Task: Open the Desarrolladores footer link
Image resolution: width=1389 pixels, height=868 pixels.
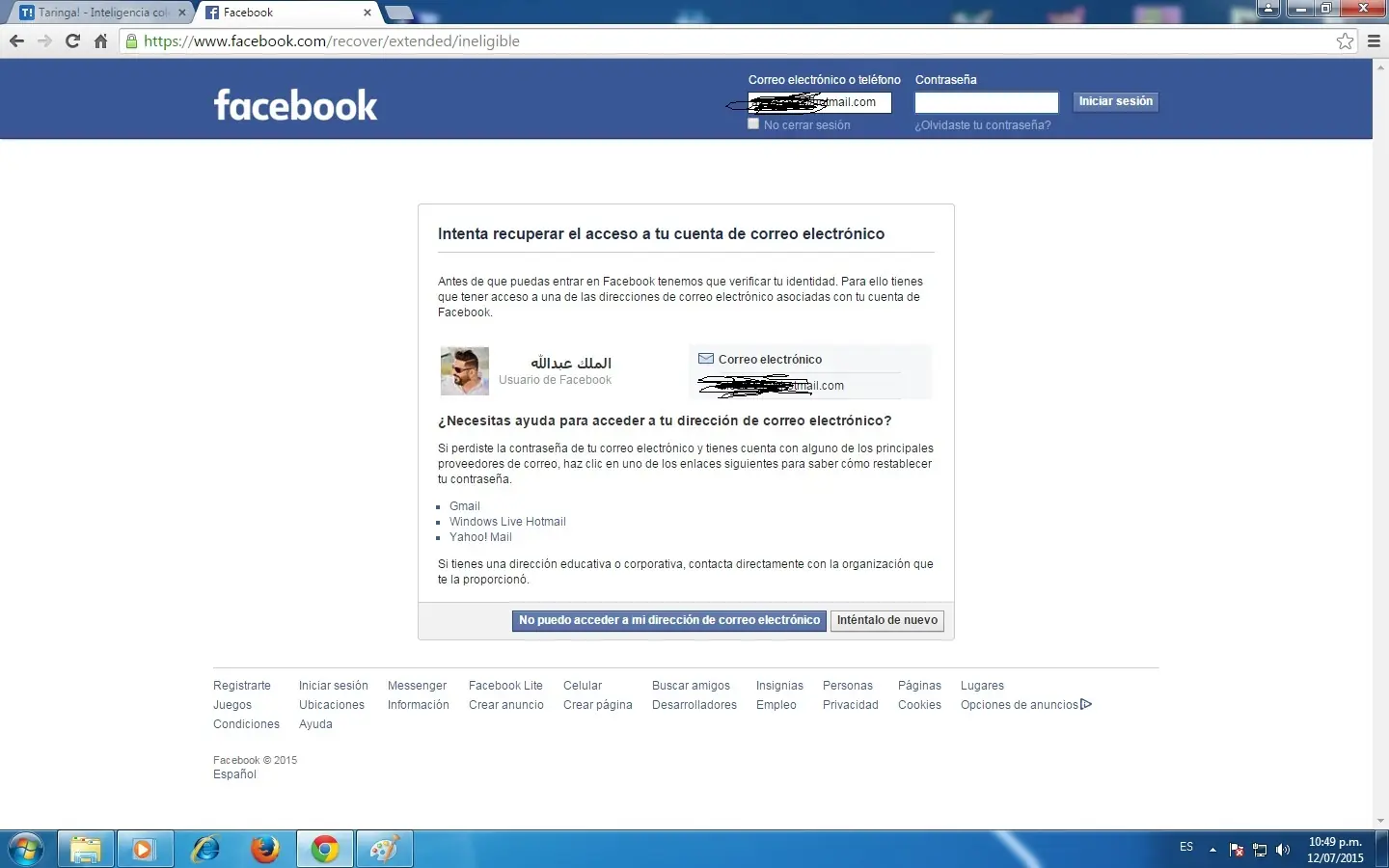Action: point(694,705)
